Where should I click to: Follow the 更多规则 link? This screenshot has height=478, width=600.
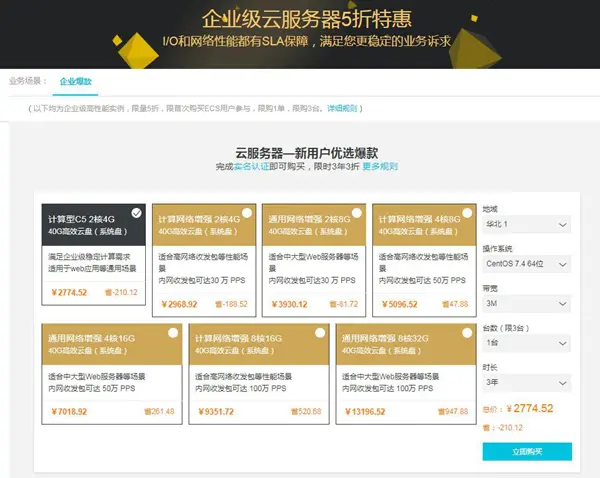pos(380,166)
